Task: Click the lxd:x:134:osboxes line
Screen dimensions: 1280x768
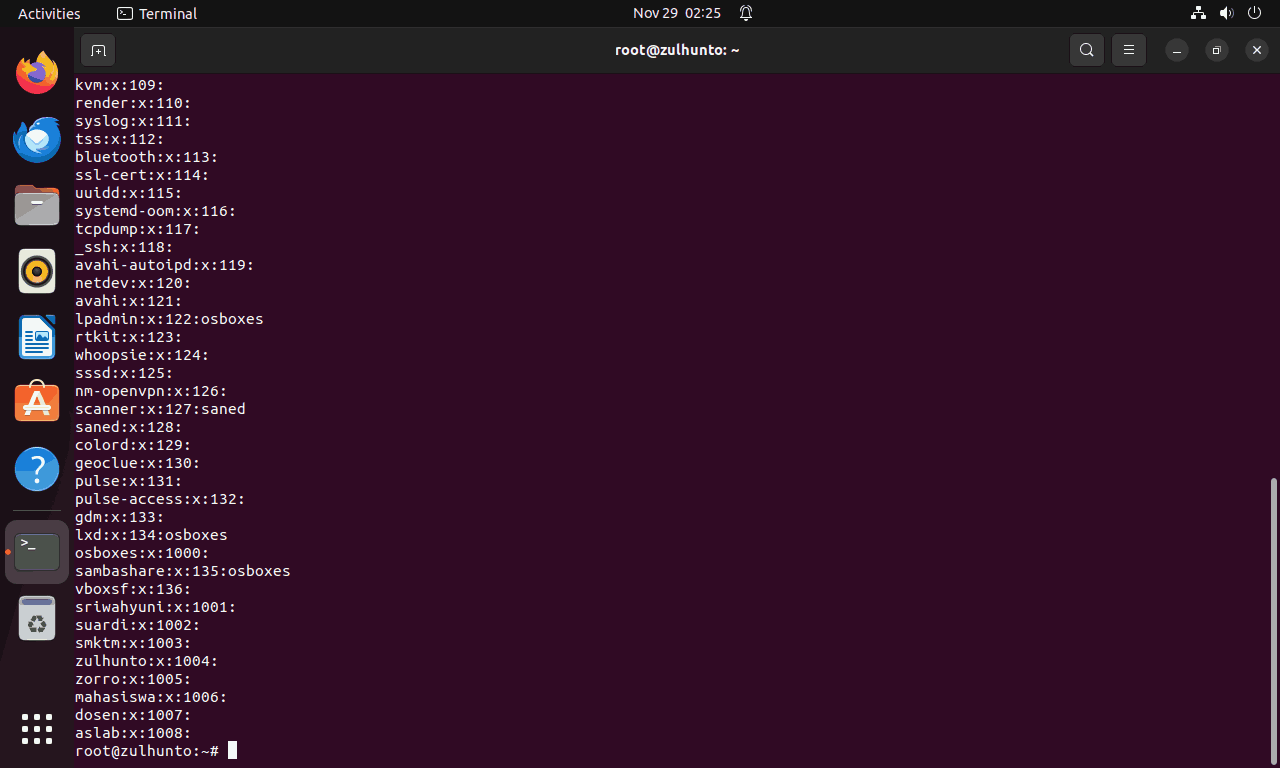Action: pyautogui.click(x=151, y=535)
